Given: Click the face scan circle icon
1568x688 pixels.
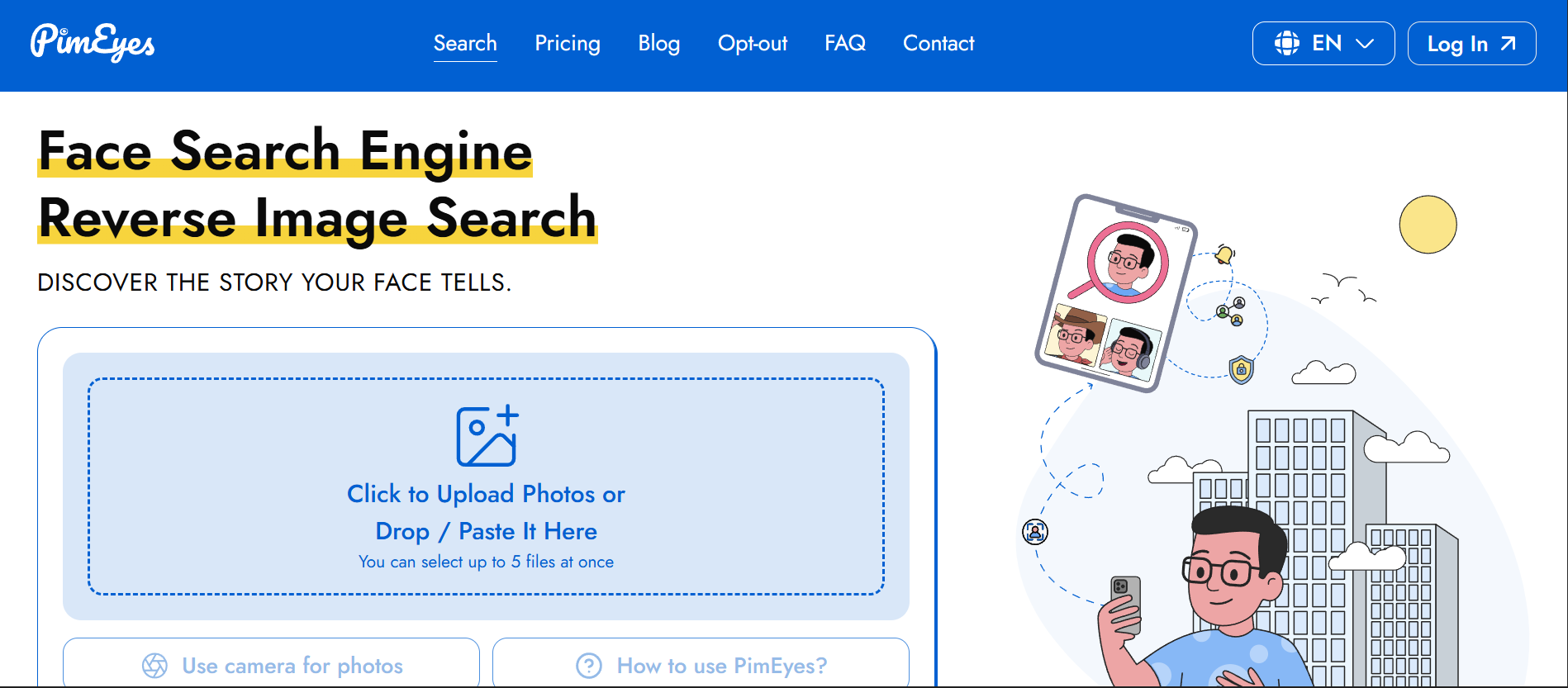Looking at the screenshot, I should pyautogui.click(x=1035, y=532).
